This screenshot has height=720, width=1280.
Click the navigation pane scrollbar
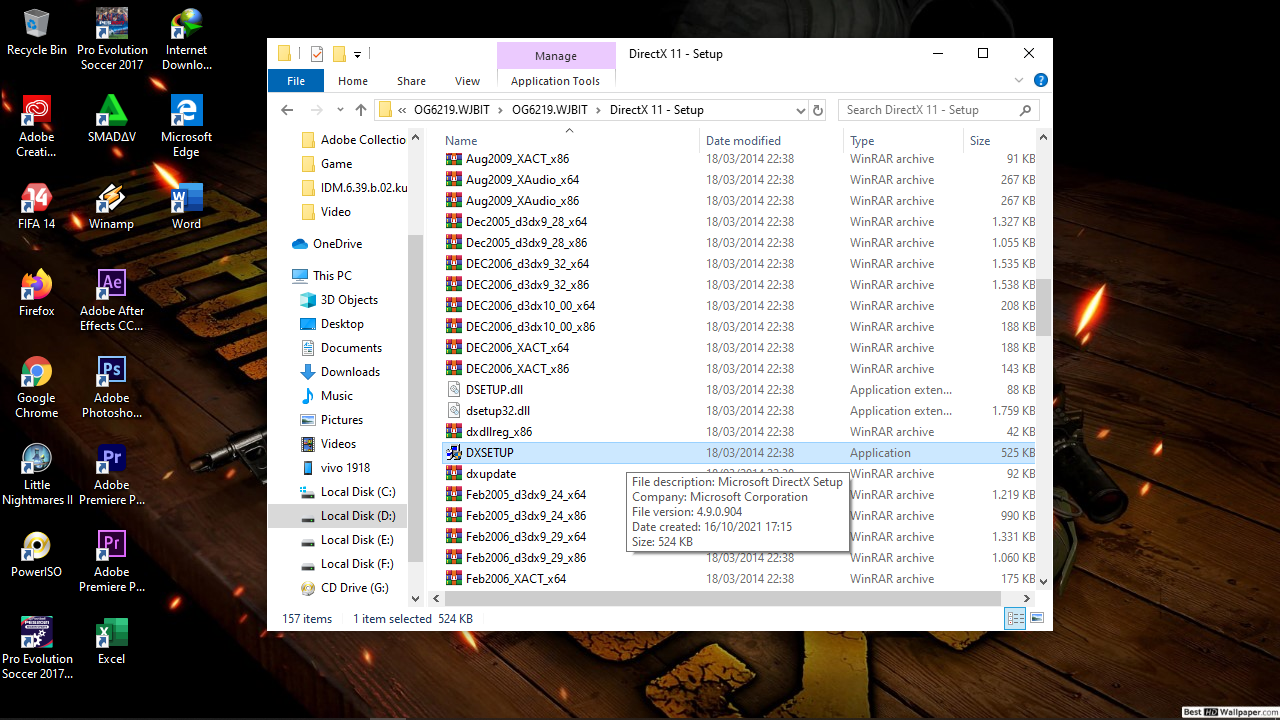tap(416, 400)
